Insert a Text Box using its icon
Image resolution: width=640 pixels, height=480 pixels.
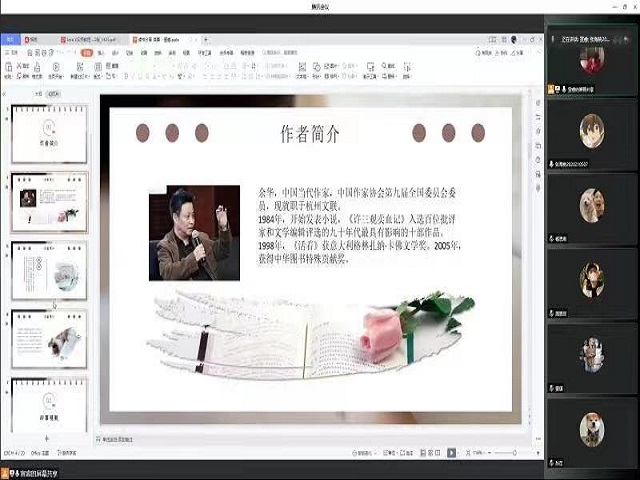(x=302, y=67)
